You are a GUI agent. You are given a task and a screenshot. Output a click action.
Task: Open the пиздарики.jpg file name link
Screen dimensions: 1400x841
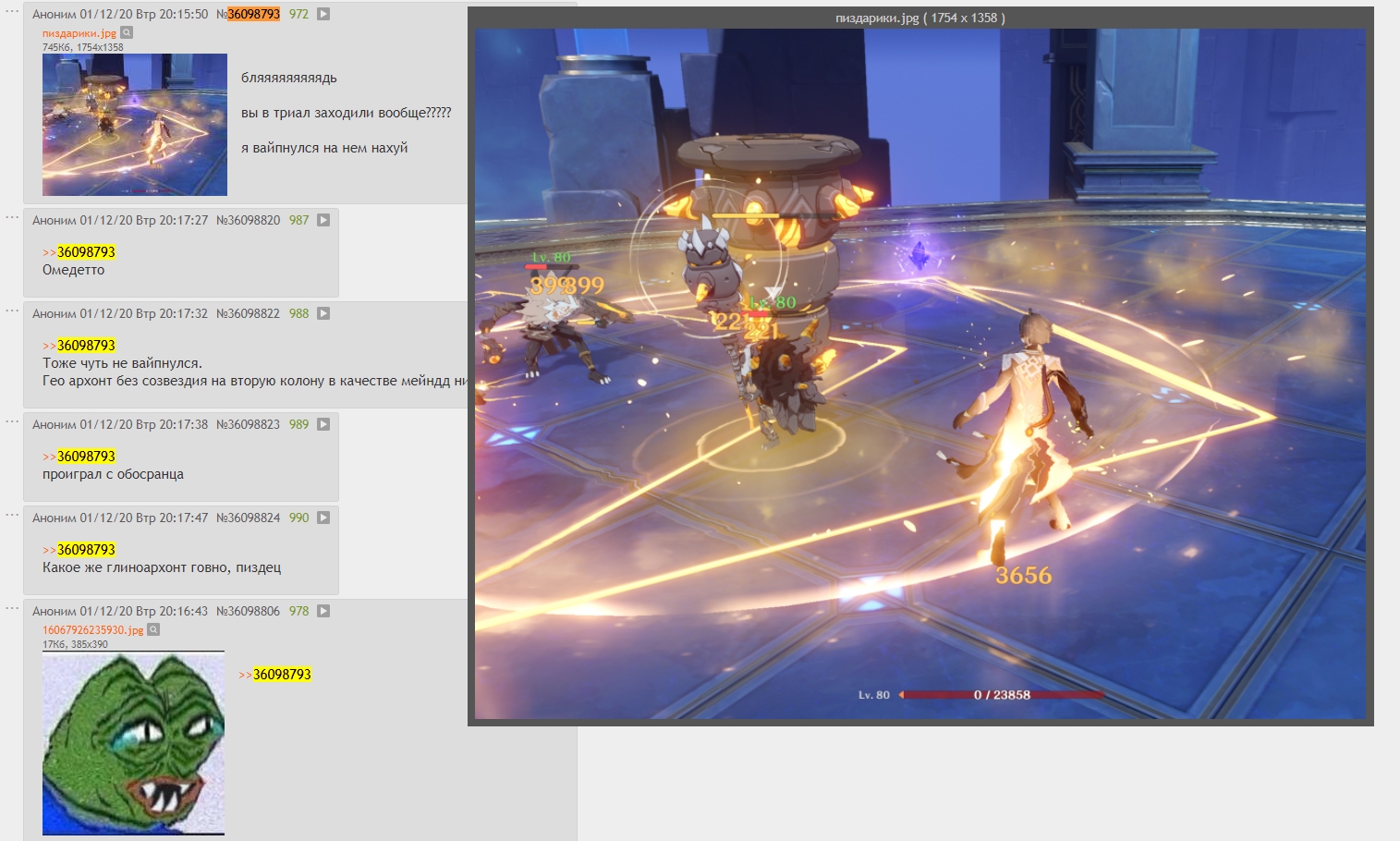point(79,33)
